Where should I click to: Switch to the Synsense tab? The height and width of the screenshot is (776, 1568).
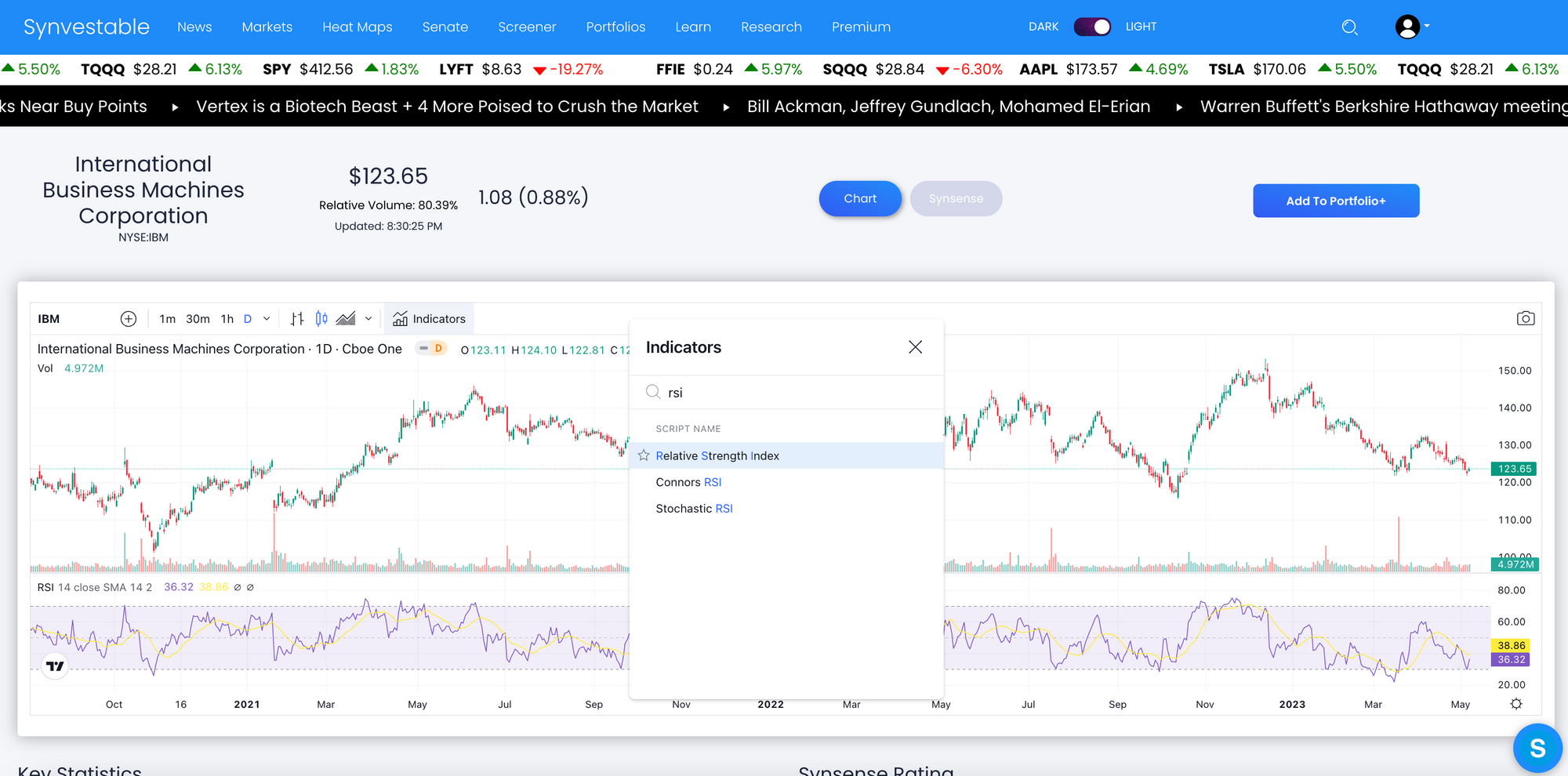(956, 198)
